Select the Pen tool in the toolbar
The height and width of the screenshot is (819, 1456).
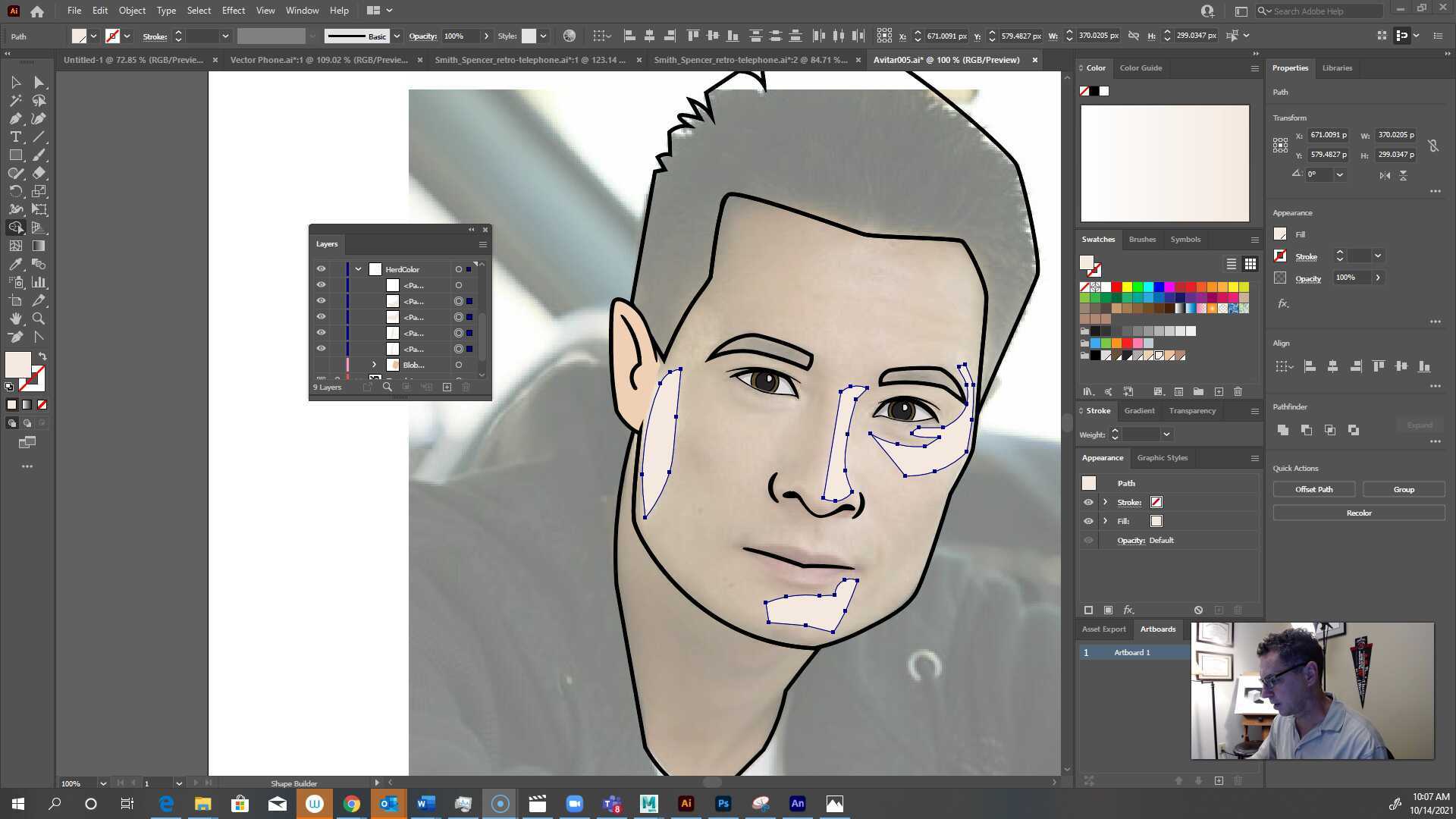click(15, 118)
